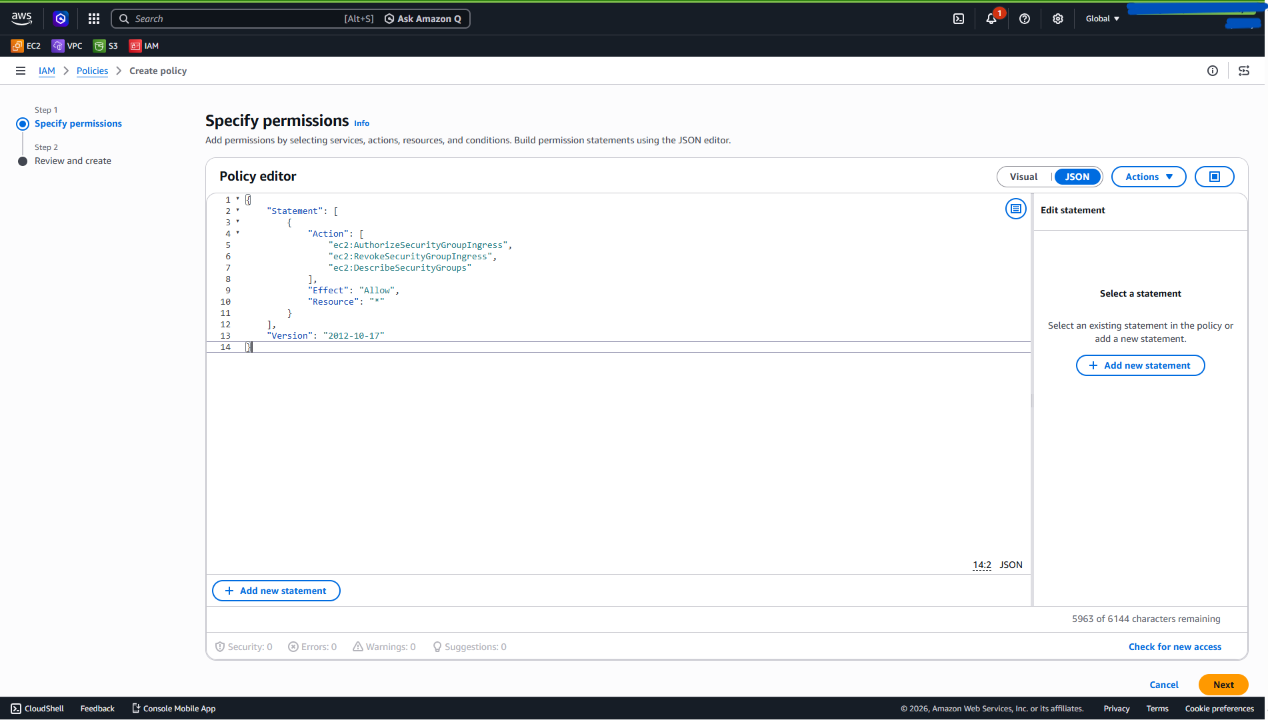Open the VPC shortcut in favorites bar
The height and width of the screenshot is (720, 1268).
click(x=67, y=46)
